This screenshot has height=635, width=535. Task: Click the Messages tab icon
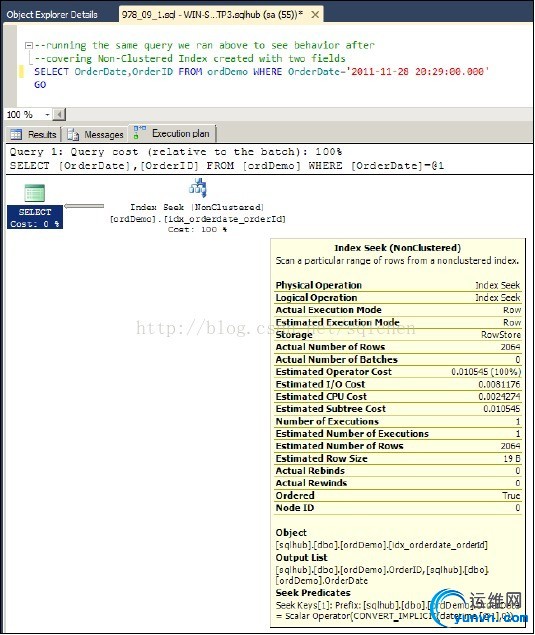tap(73, 134)
